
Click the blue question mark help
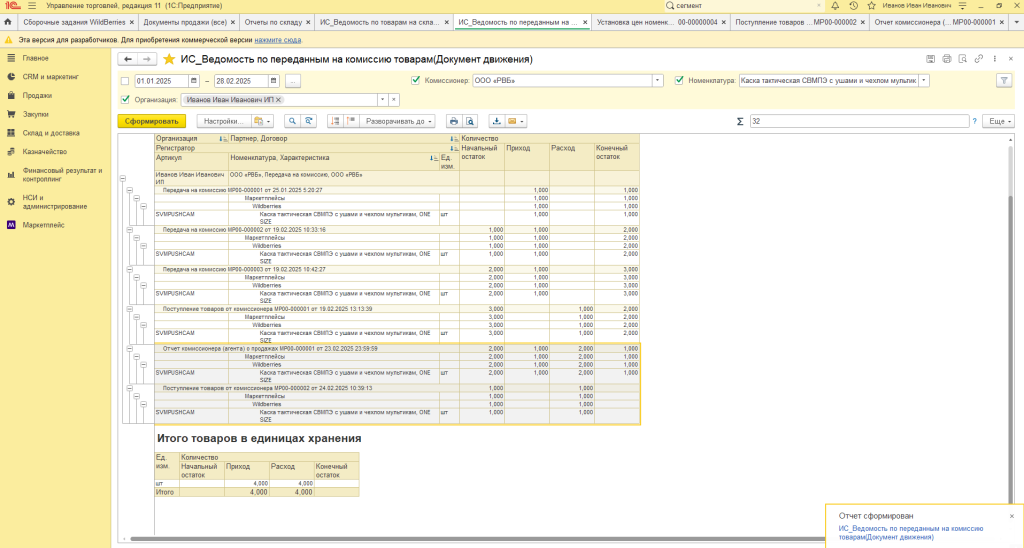click(974, 121)
